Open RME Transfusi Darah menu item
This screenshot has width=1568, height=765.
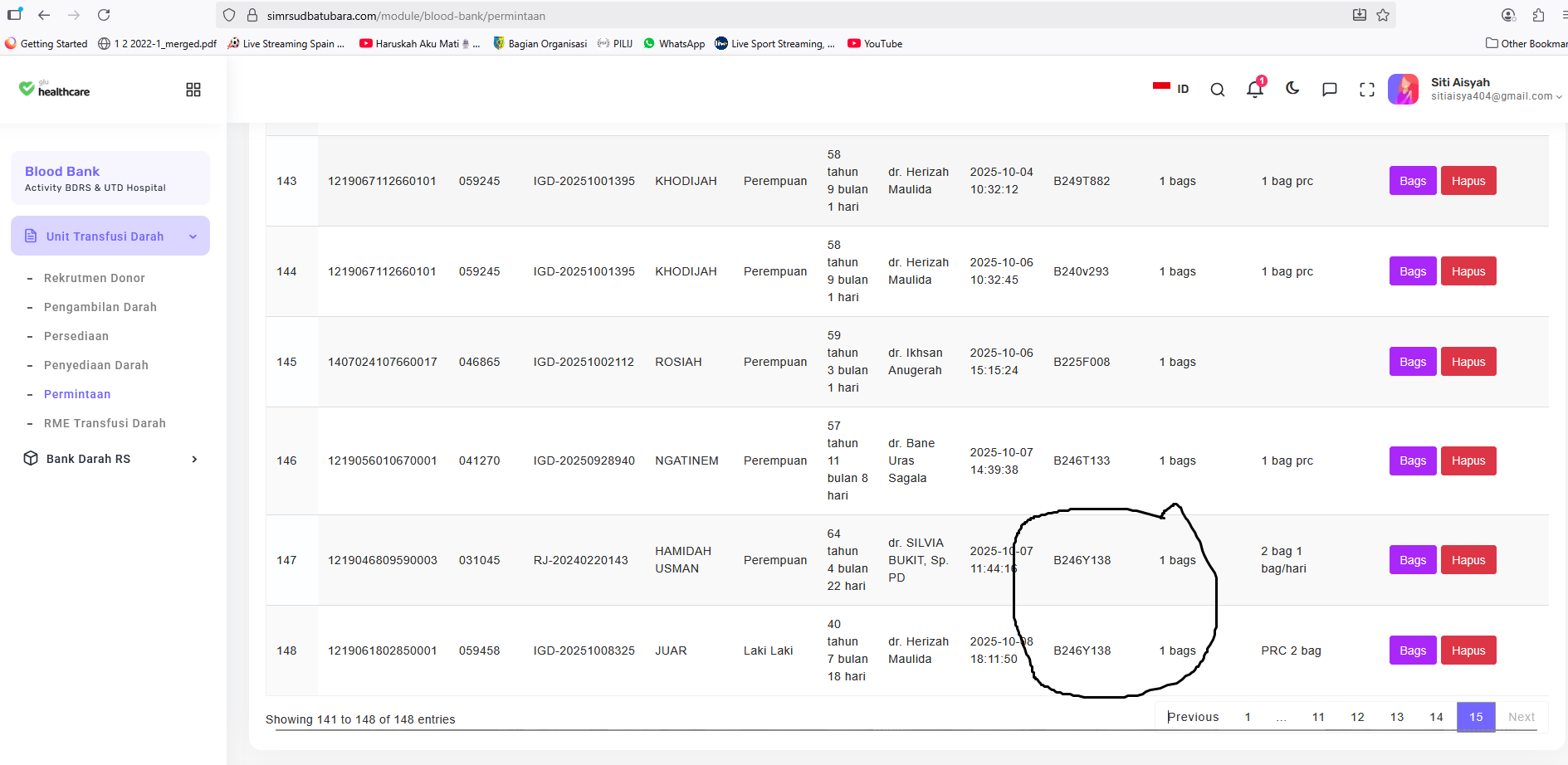(x=105, y=423)
